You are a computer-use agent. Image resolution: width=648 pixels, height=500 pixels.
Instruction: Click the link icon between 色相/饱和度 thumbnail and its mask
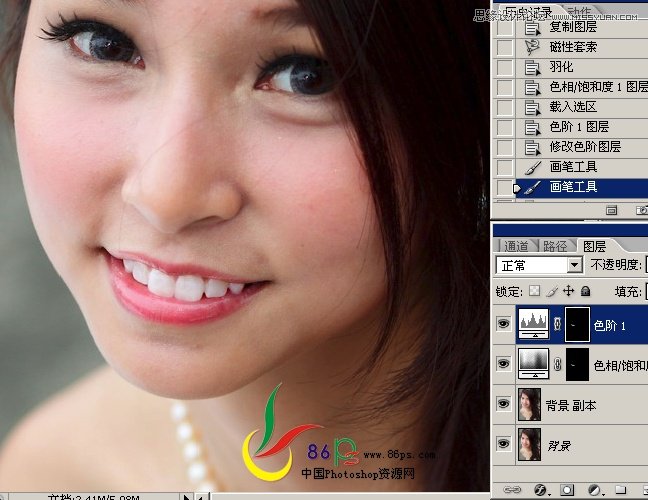coord(557,364)
